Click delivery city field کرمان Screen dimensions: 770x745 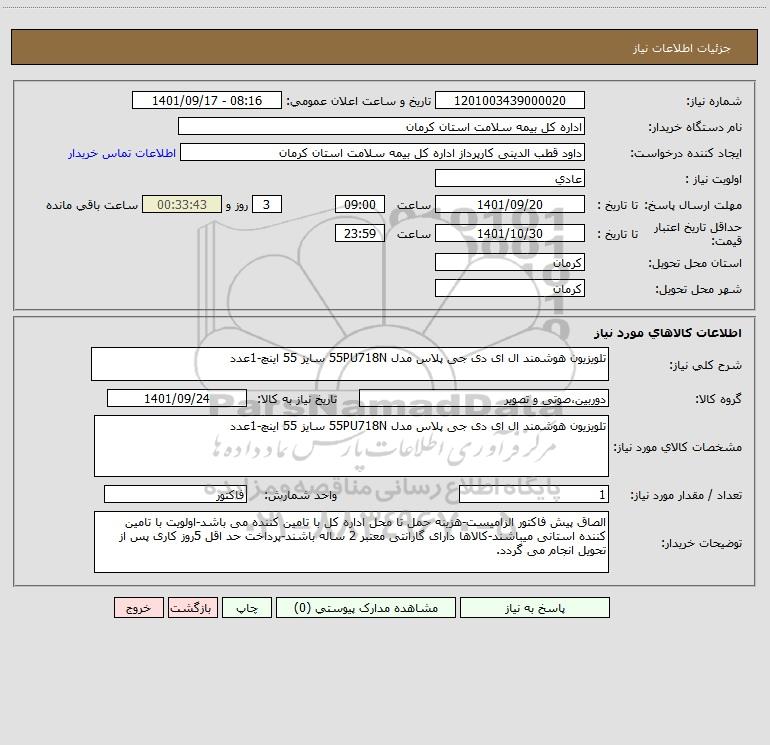(510, 289)
